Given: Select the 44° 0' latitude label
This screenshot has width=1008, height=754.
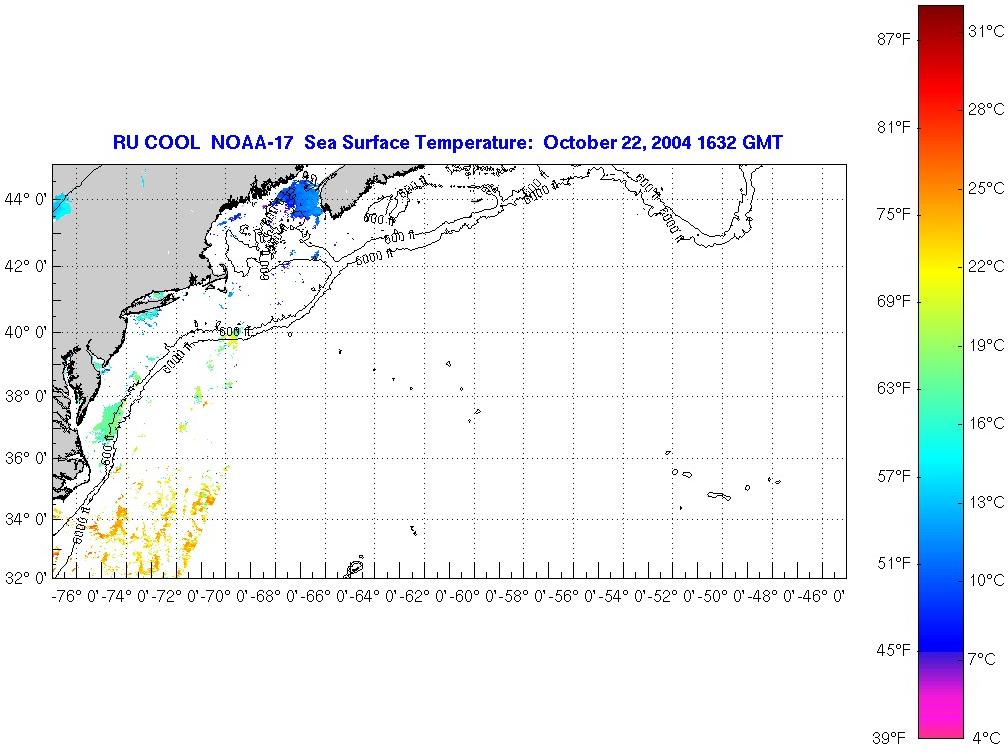Looking at the screenshot, I should click(x=25, y=199).
